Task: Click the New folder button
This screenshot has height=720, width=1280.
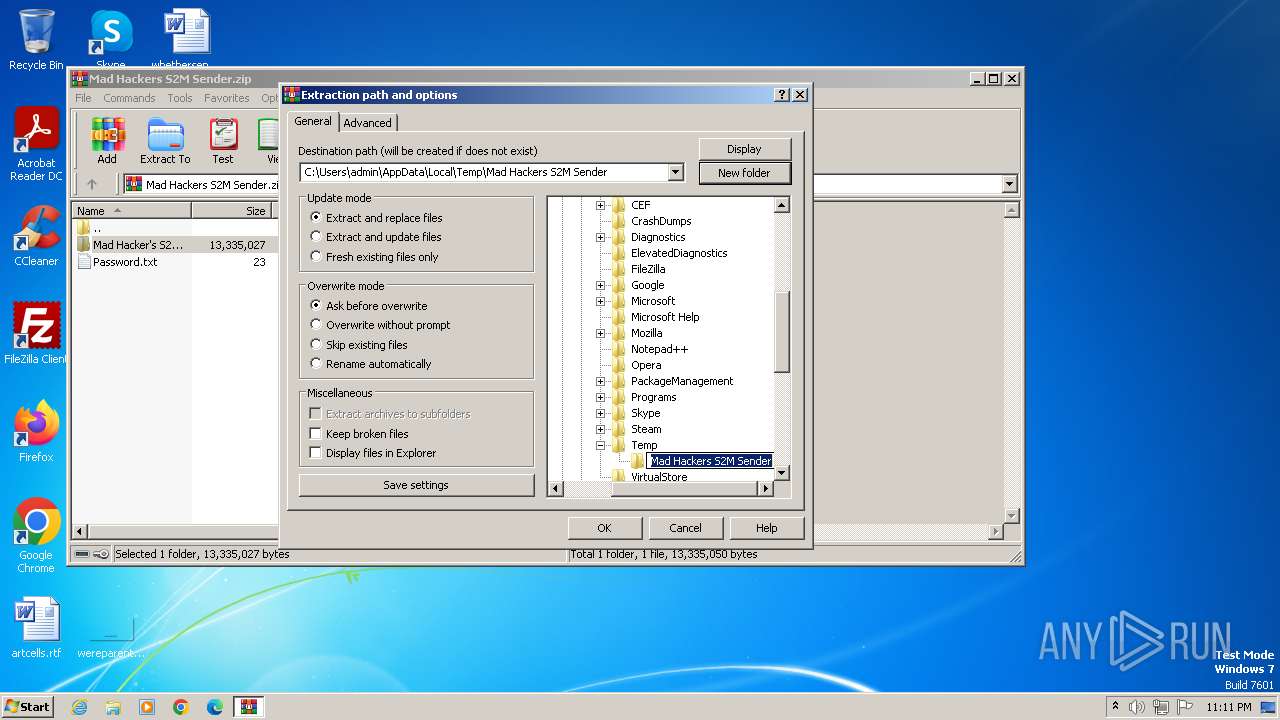Action: pos(744,173)
